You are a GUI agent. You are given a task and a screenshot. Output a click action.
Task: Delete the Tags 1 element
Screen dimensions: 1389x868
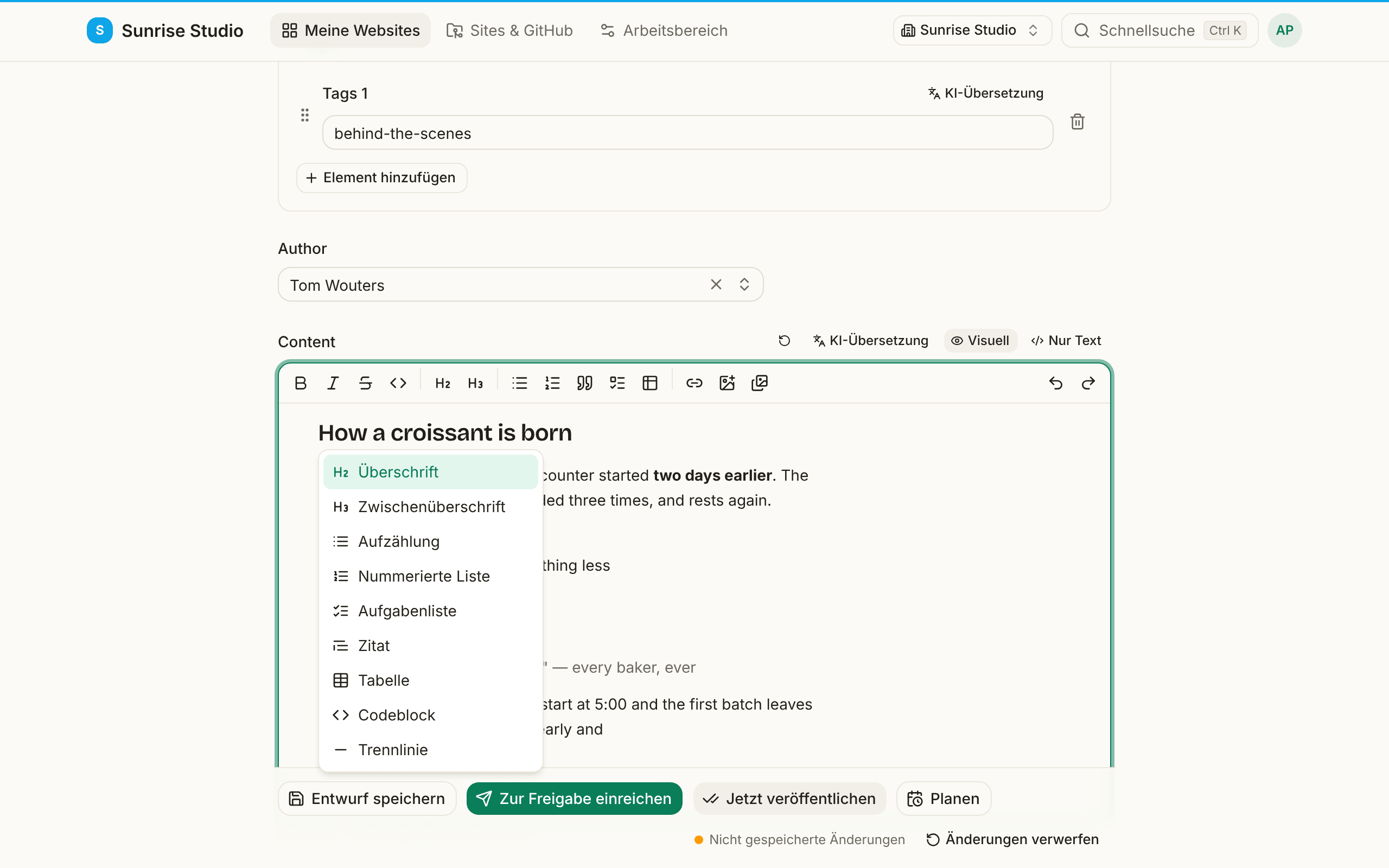coord(1078,122)
